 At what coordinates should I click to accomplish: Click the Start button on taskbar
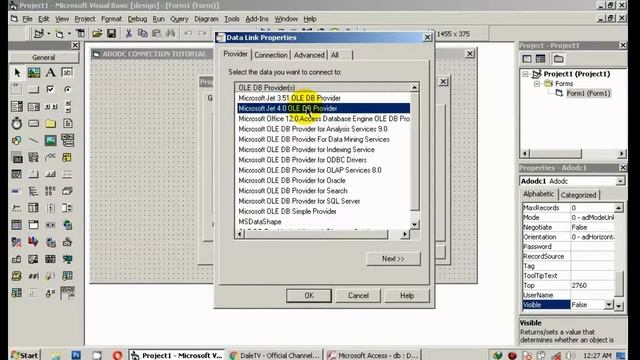coord(25,355)
